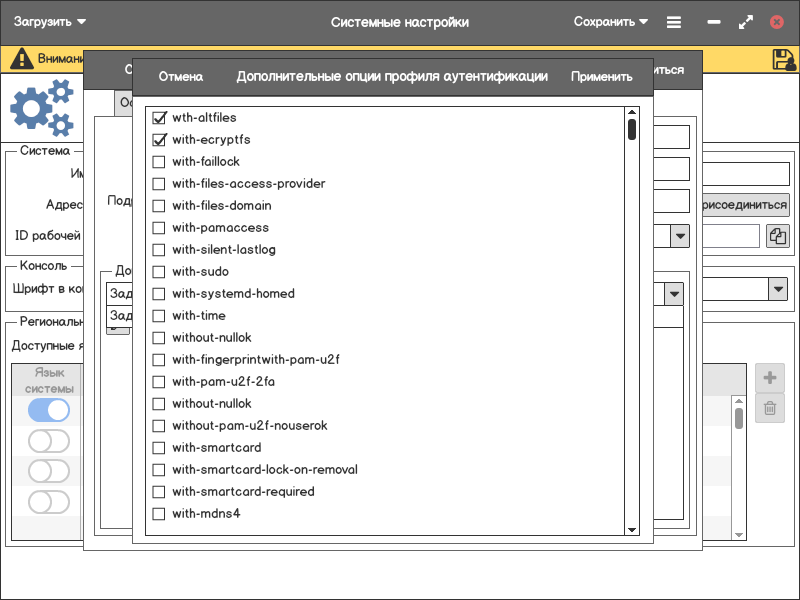Check the with-smartcard-required option
Screen dimensions: 800x600
(x=159, y=492)
